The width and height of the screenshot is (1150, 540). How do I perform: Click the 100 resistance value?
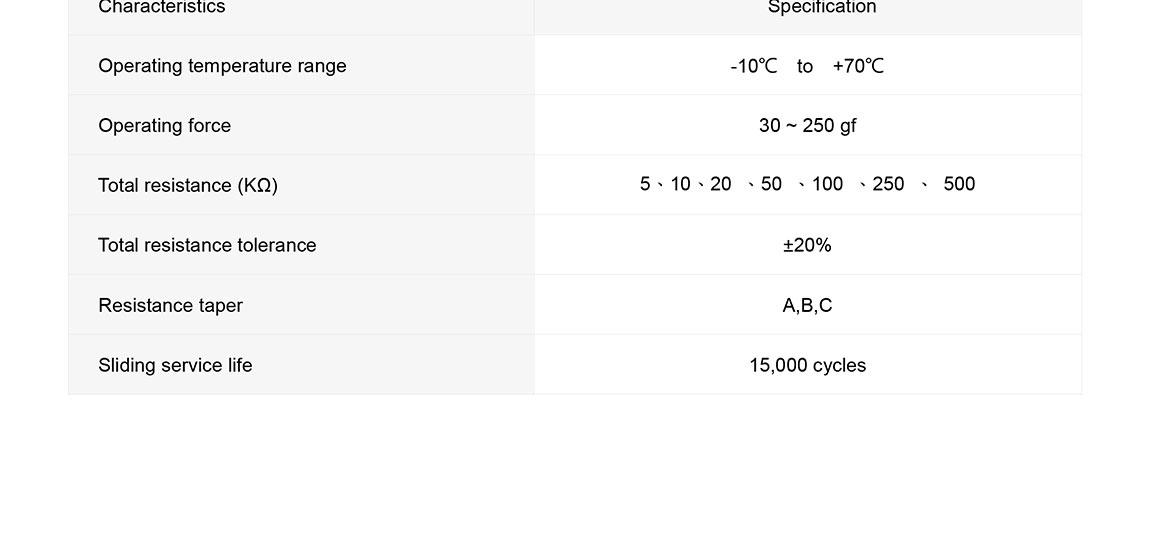point(827,184)
